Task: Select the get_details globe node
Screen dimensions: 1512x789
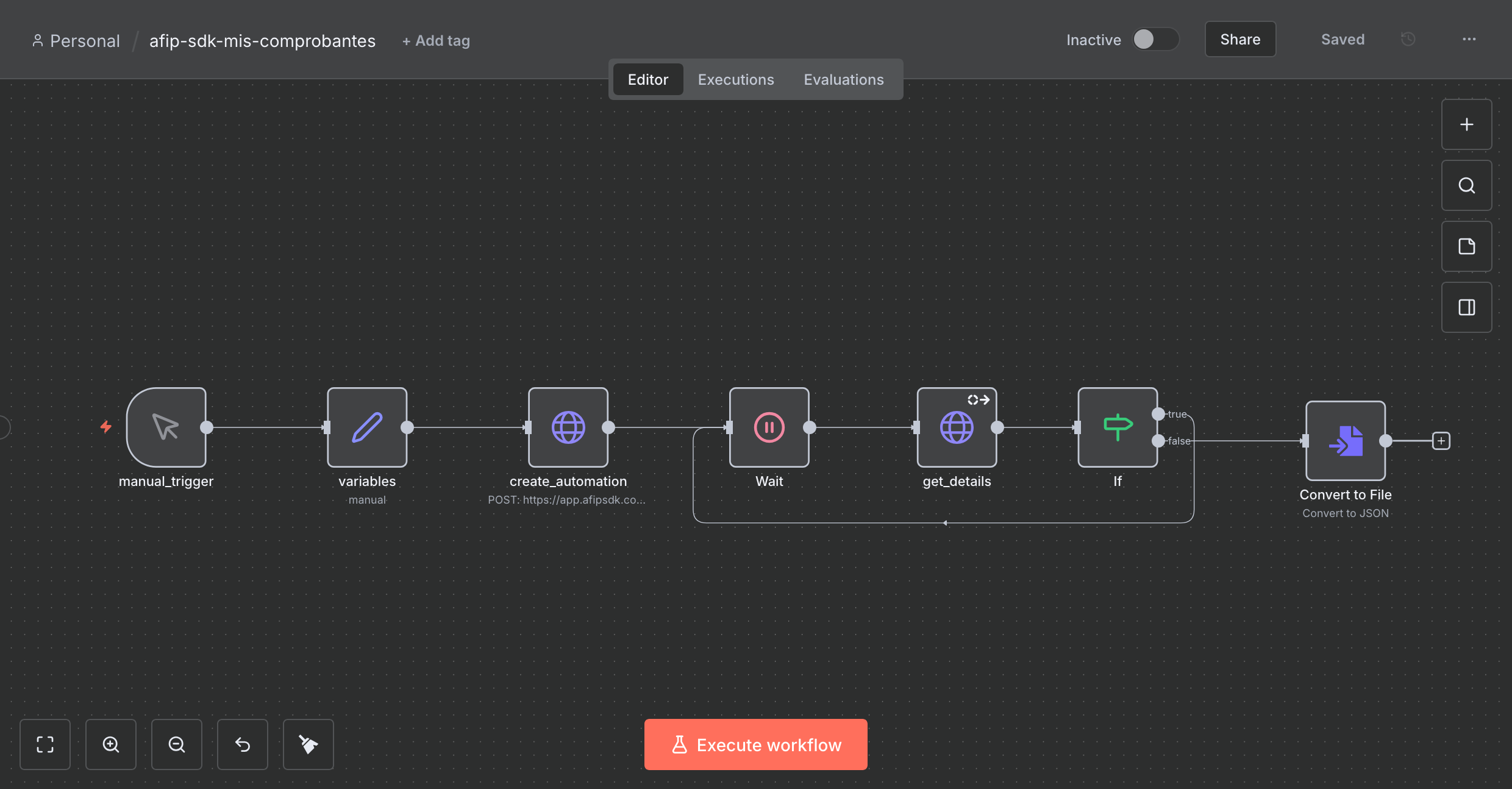Action: (x=957, y=427)
